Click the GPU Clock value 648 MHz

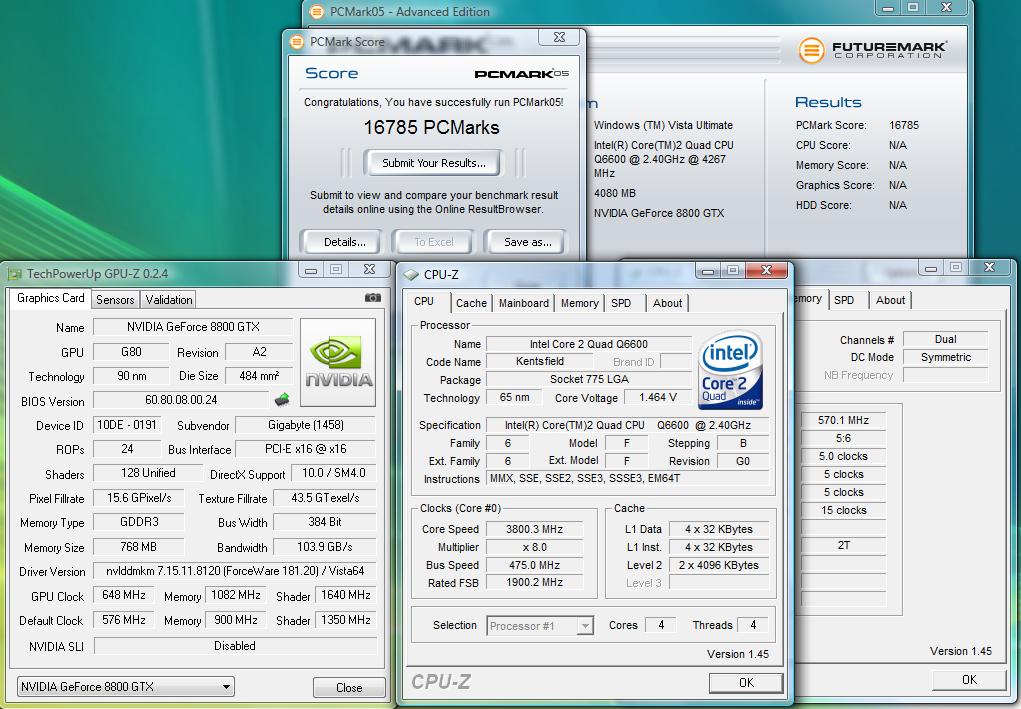click(124, 595)
